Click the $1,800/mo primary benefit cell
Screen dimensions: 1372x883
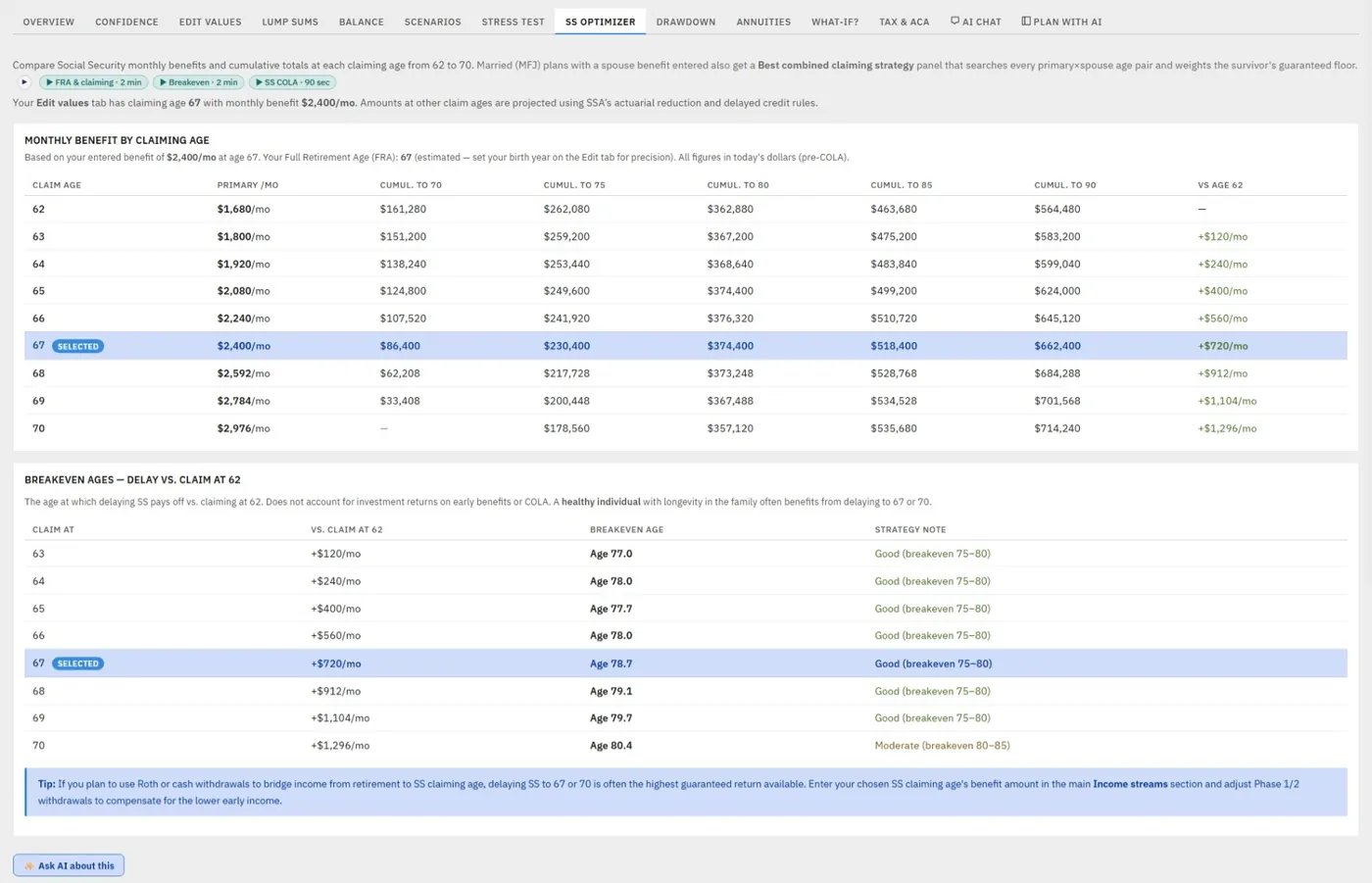coord(243,236)
